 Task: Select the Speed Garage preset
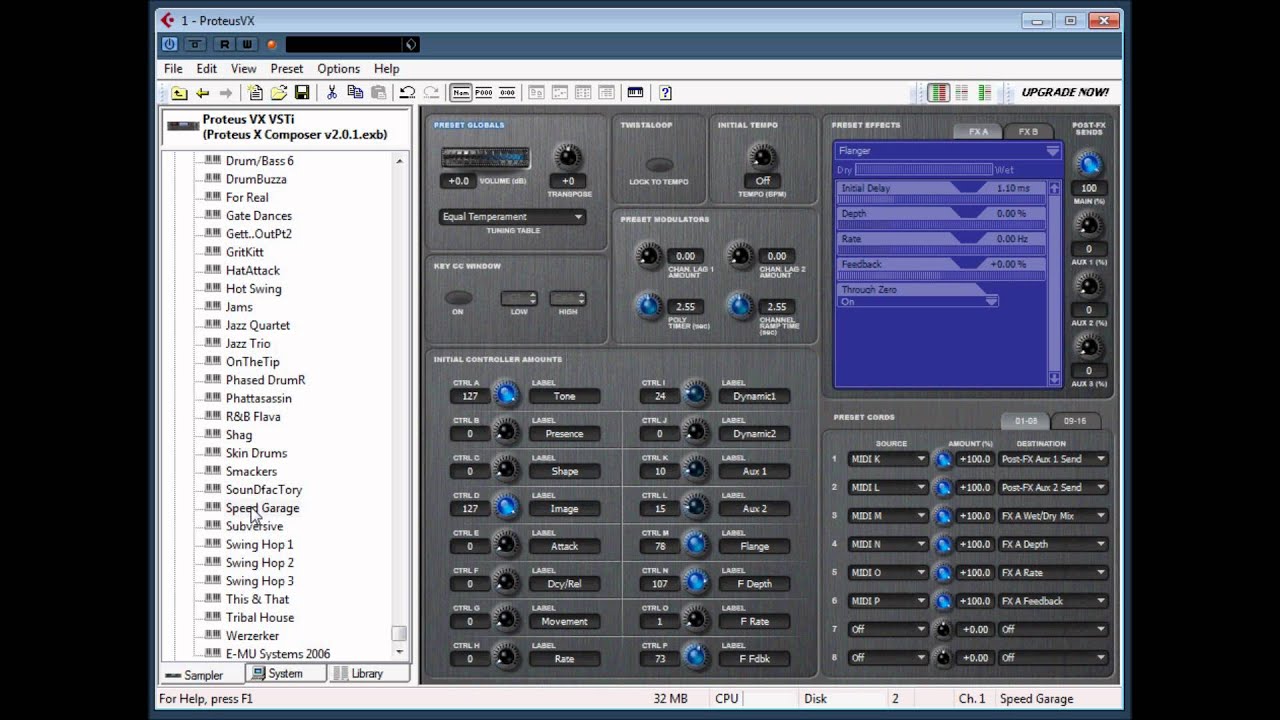[262, 508]
